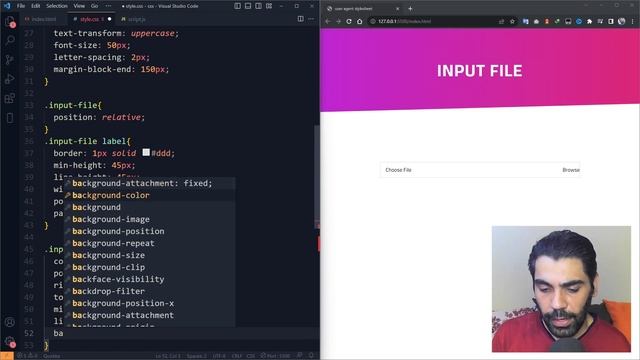640x360 pixels.
Task: Open editor More Actions ellipsis
Action: [x=311, y=19]
